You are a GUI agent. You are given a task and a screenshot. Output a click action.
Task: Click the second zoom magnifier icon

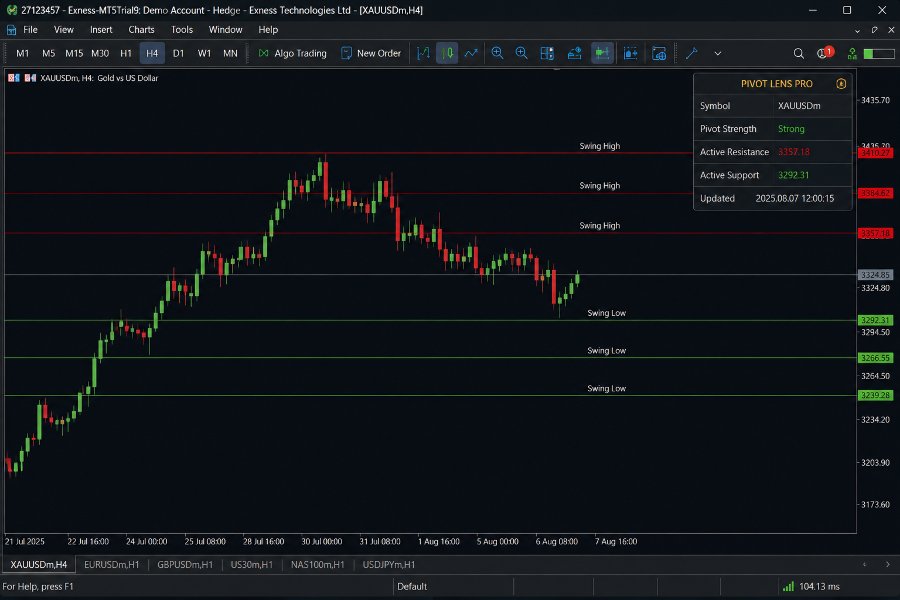[x=522, y=53]
